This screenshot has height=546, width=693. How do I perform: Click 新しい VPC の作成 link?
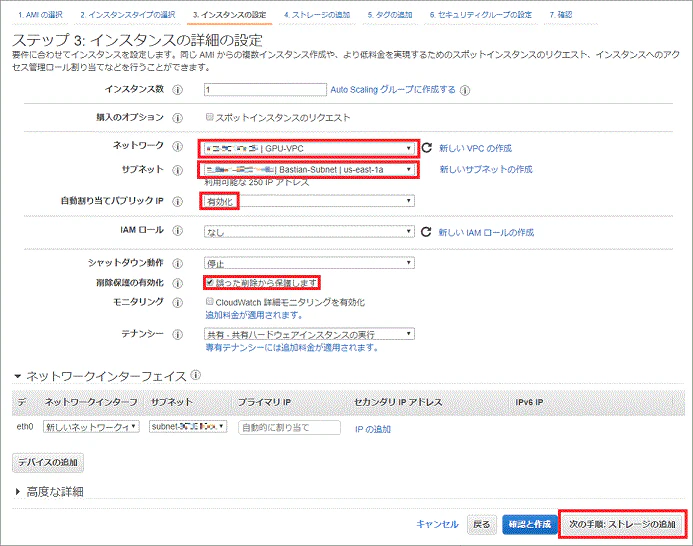tap(476, 148)
